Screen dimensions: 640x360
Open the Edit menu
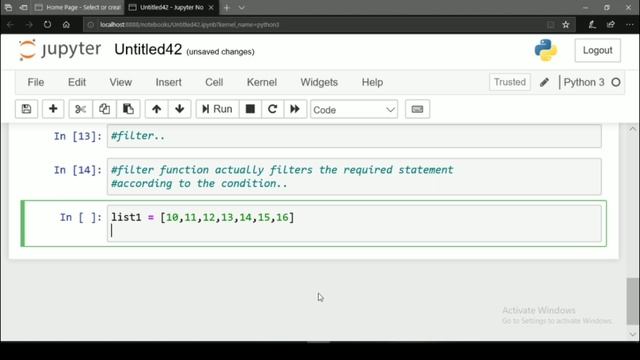click(x=77, y=82)
